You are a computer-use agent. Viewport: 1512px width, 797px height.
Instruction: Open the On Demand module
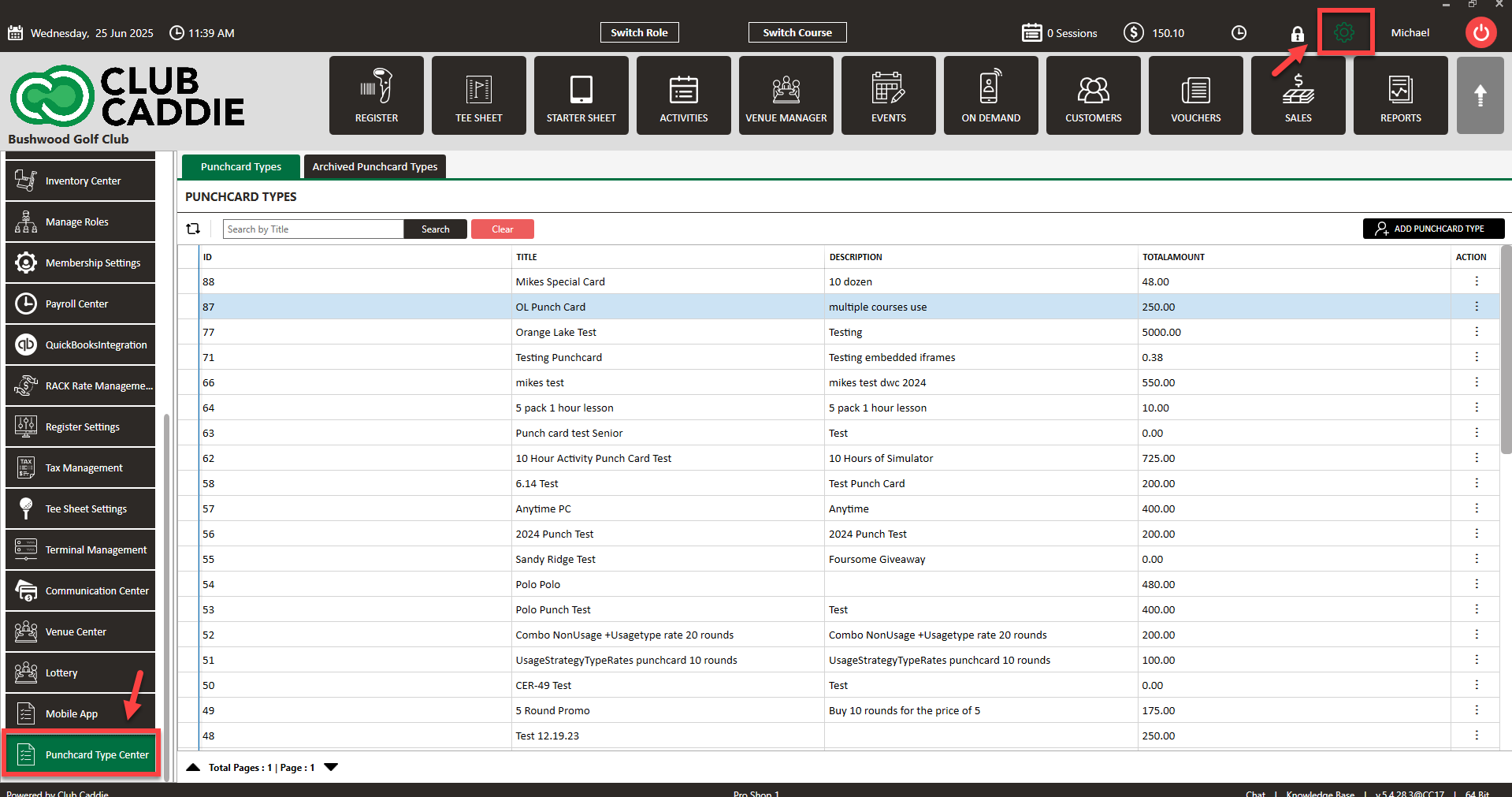pyautogui.click(x=991, y=95)
